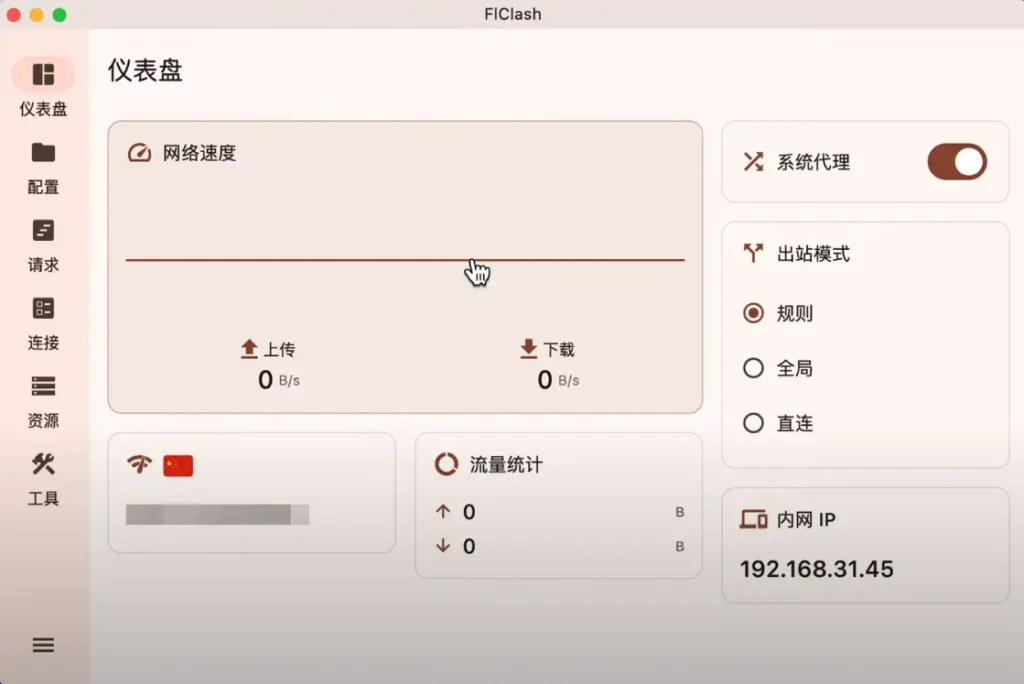1024x684 pixels.
Task: Open the 工具 tools icon
Action: point(43,464)
